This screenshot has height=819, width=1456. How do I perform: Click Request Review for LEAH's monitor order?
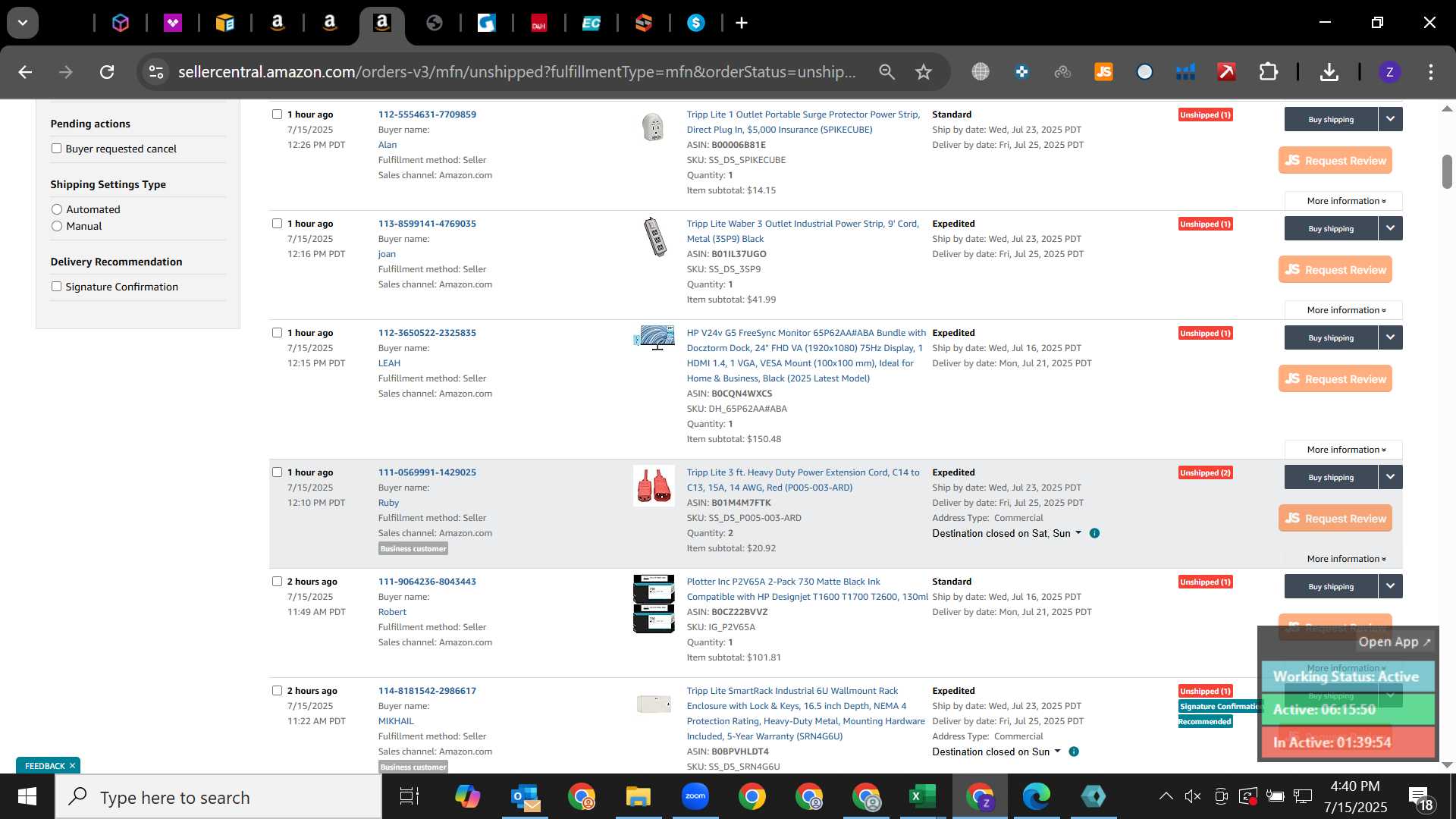(1335, 378)
